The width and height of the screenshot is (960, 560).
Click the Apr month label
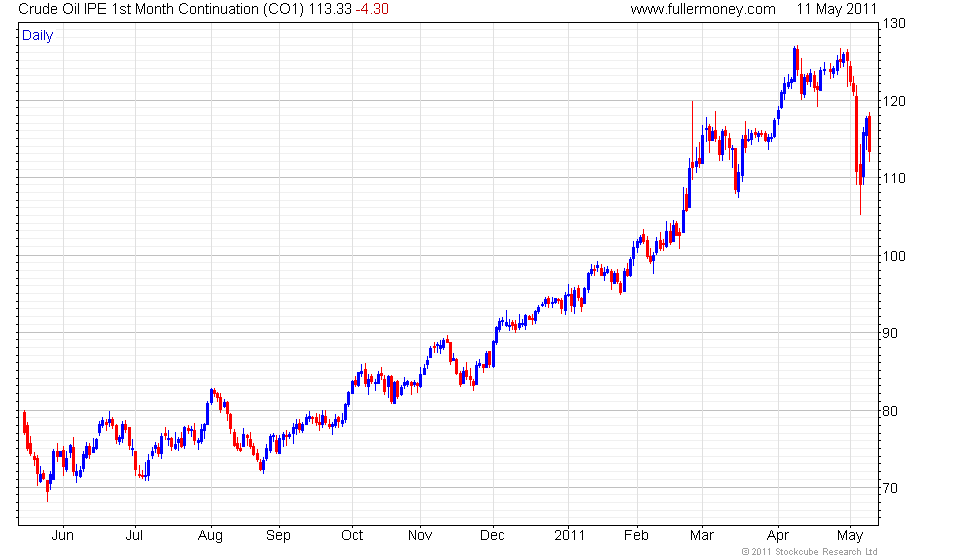coord(778,536)
